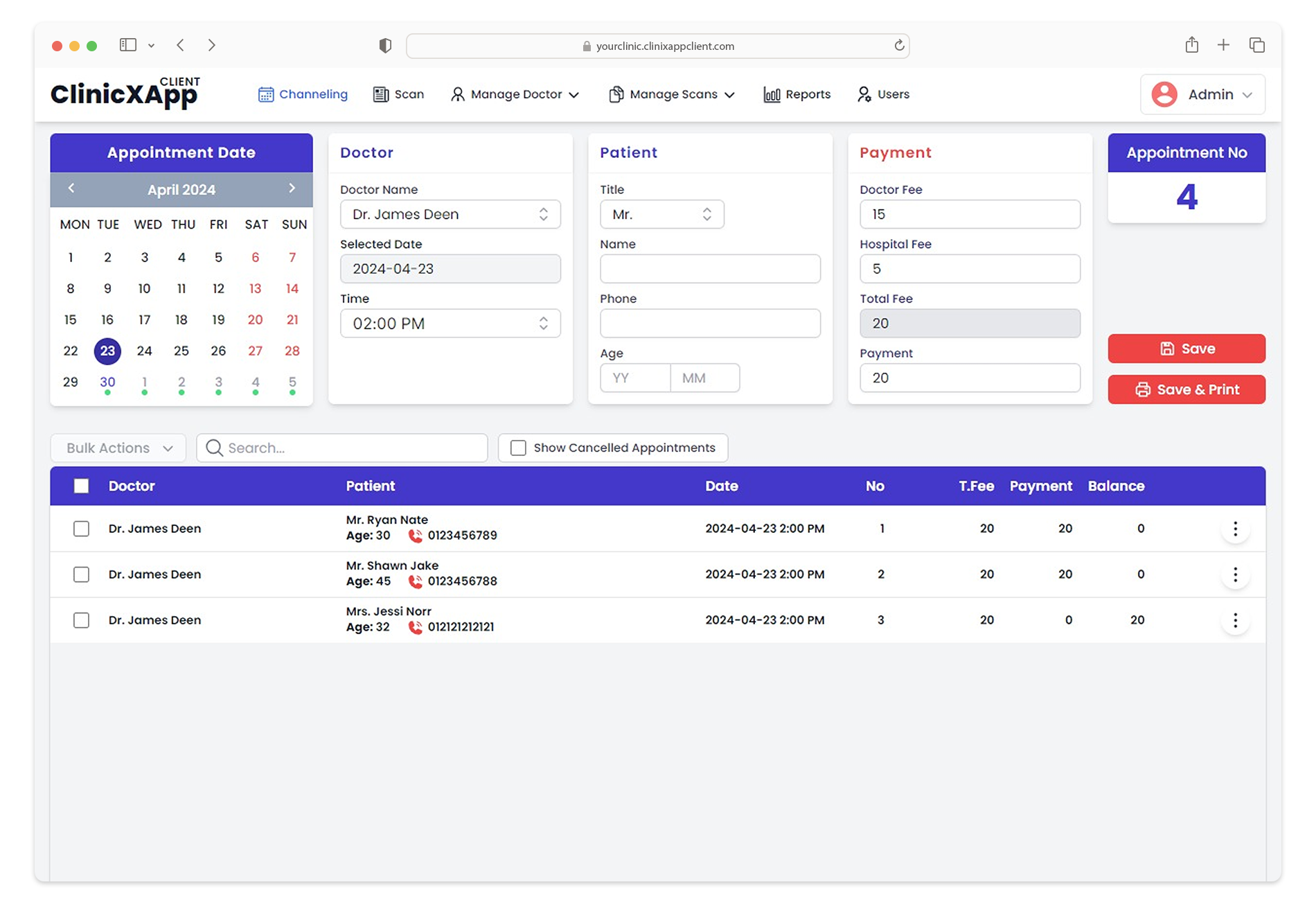Enable Show Cancelled Appointments
This screenshot has width=1316, height=914.
517,448
